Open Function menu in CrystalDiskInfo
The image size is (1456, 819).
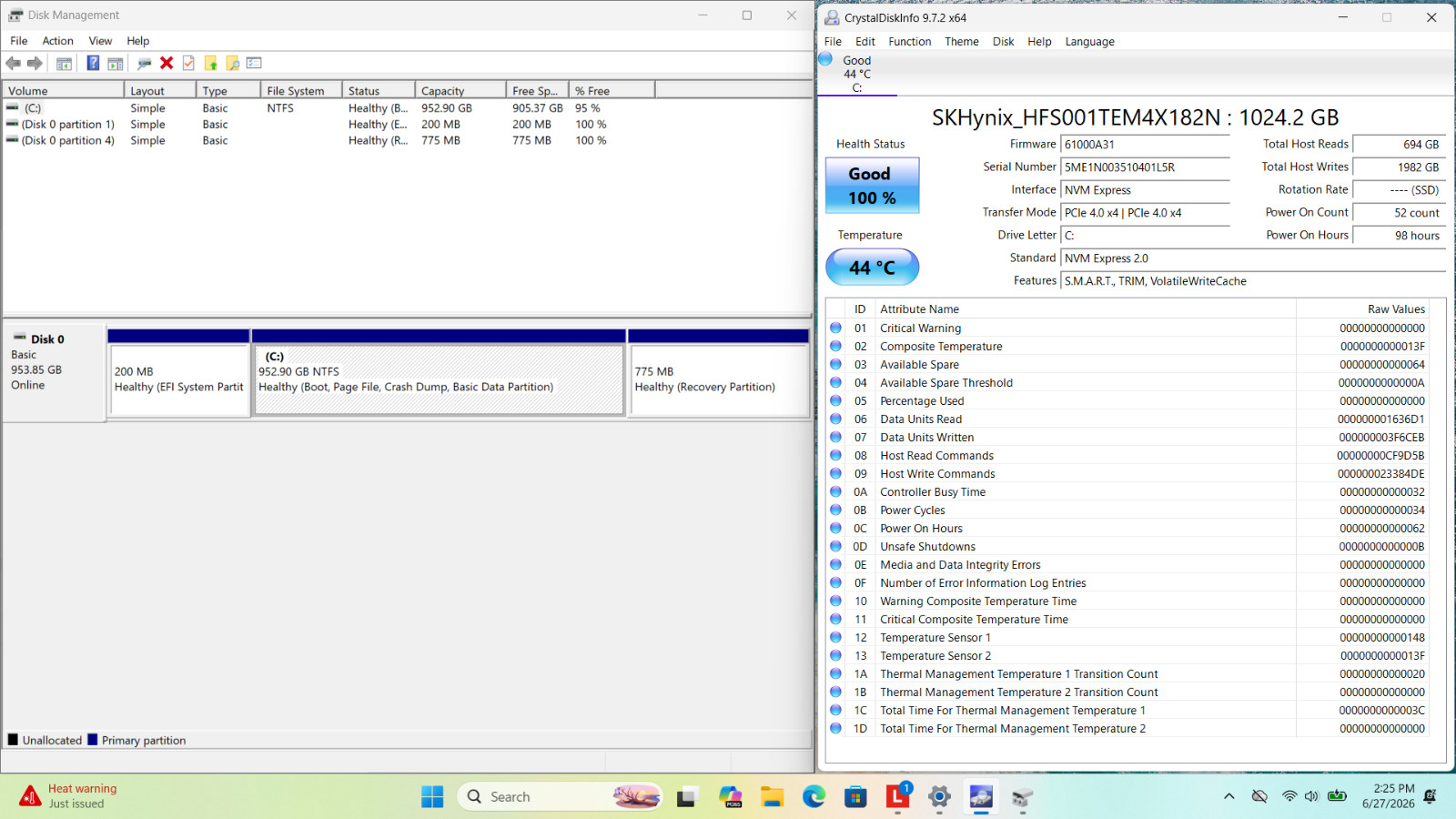[x=910, y=42]
